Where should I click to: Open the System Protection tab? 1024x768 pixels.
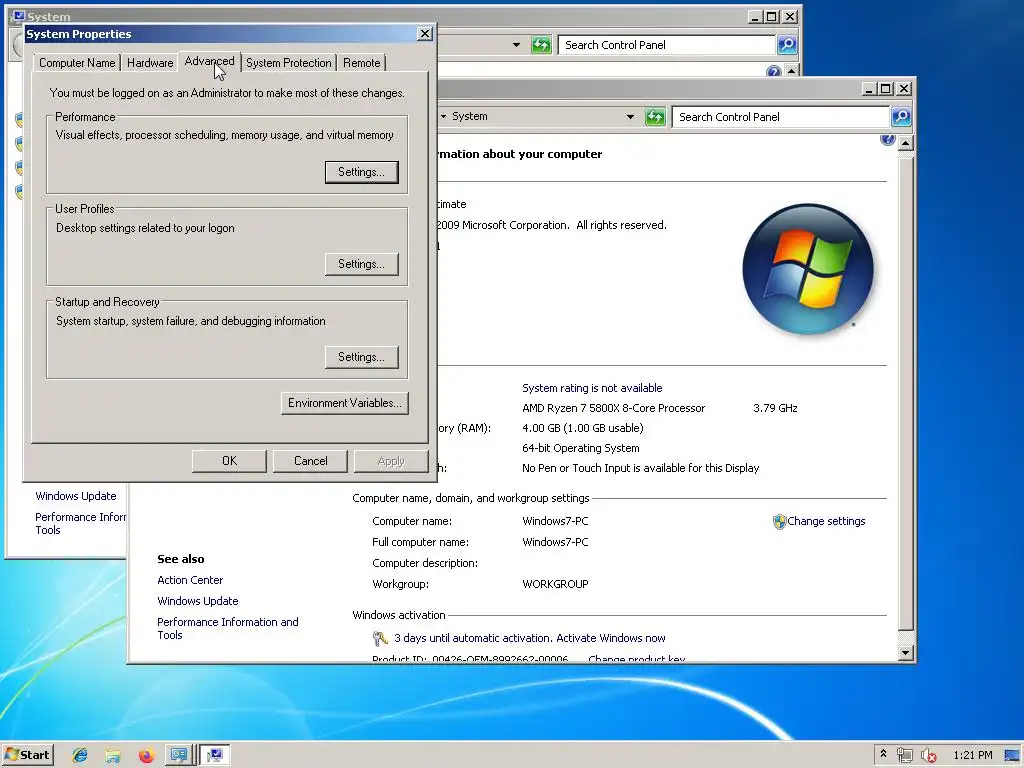click(289, 63)
